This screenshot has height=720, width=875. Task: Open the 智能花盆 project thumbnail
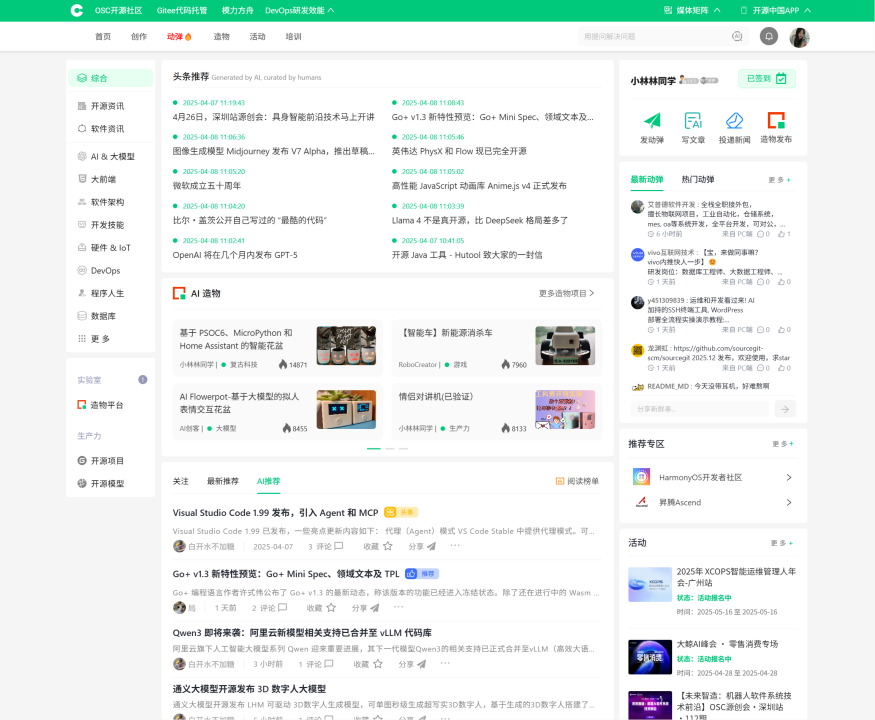coord(346,345)
